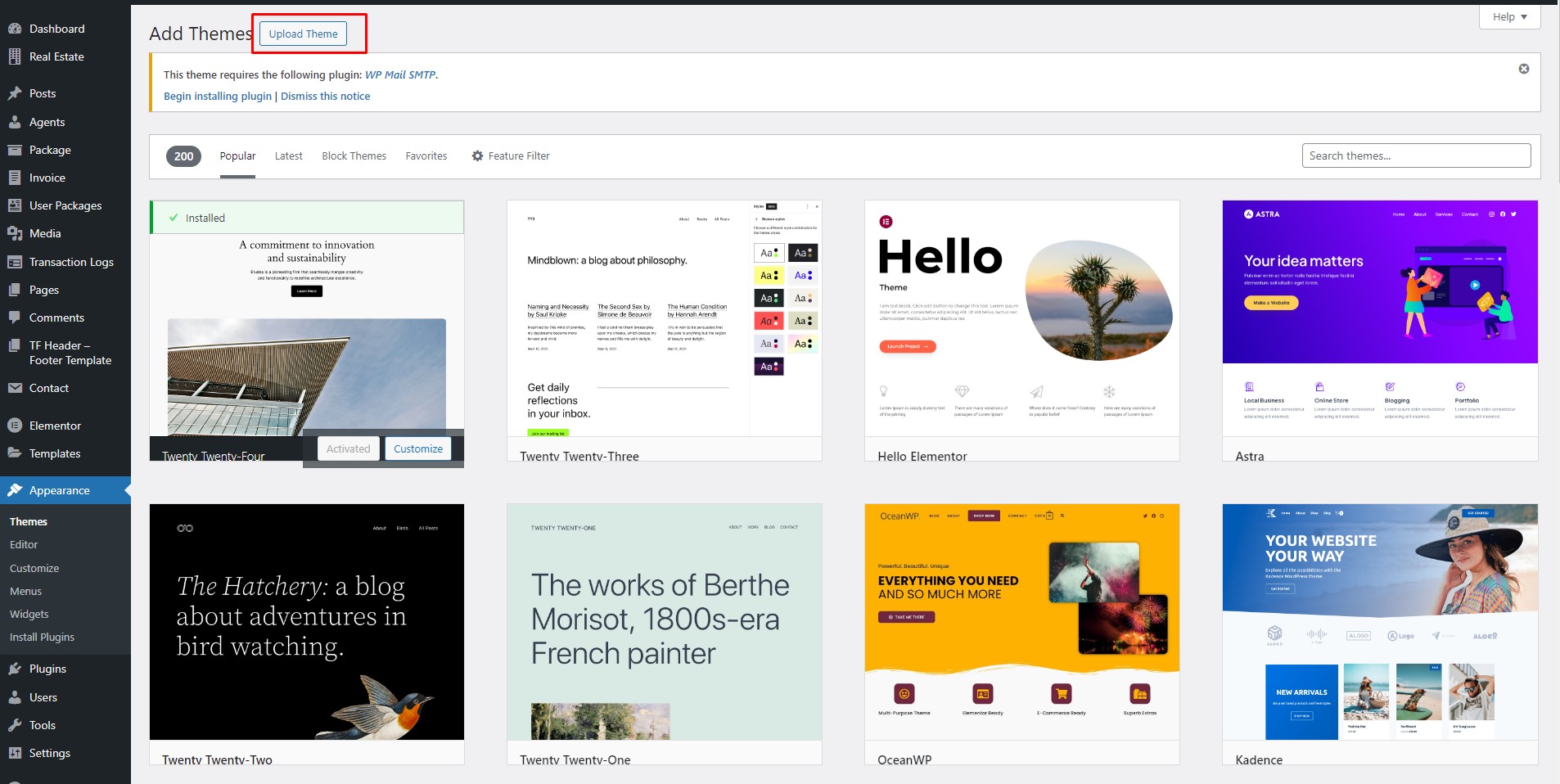Click the Posts pushpin icon
1560x784 pixels.
(15, 93)
